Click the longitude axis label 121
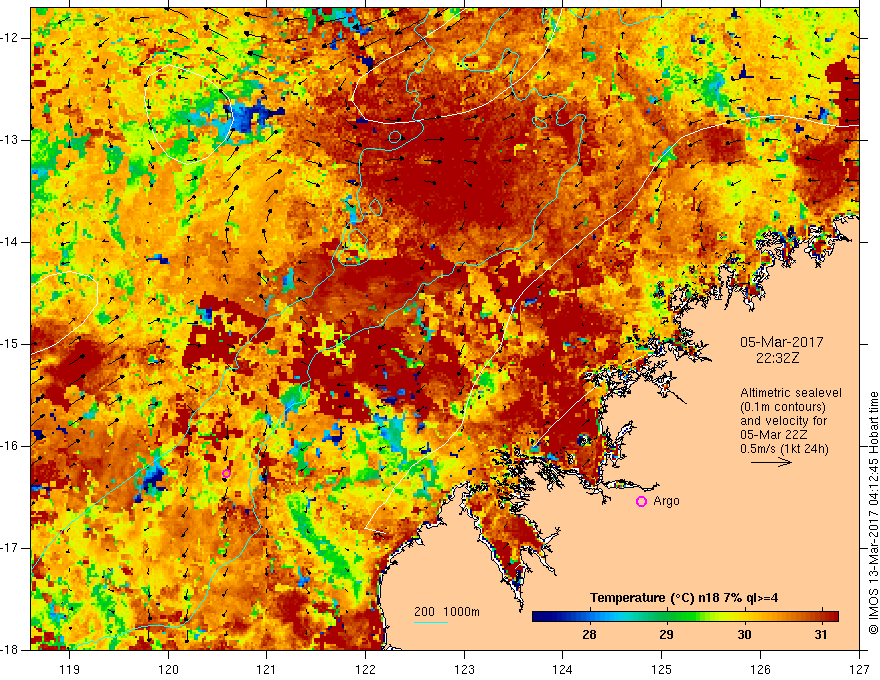The width and height of the screenshot is (880, 680). 267,669
